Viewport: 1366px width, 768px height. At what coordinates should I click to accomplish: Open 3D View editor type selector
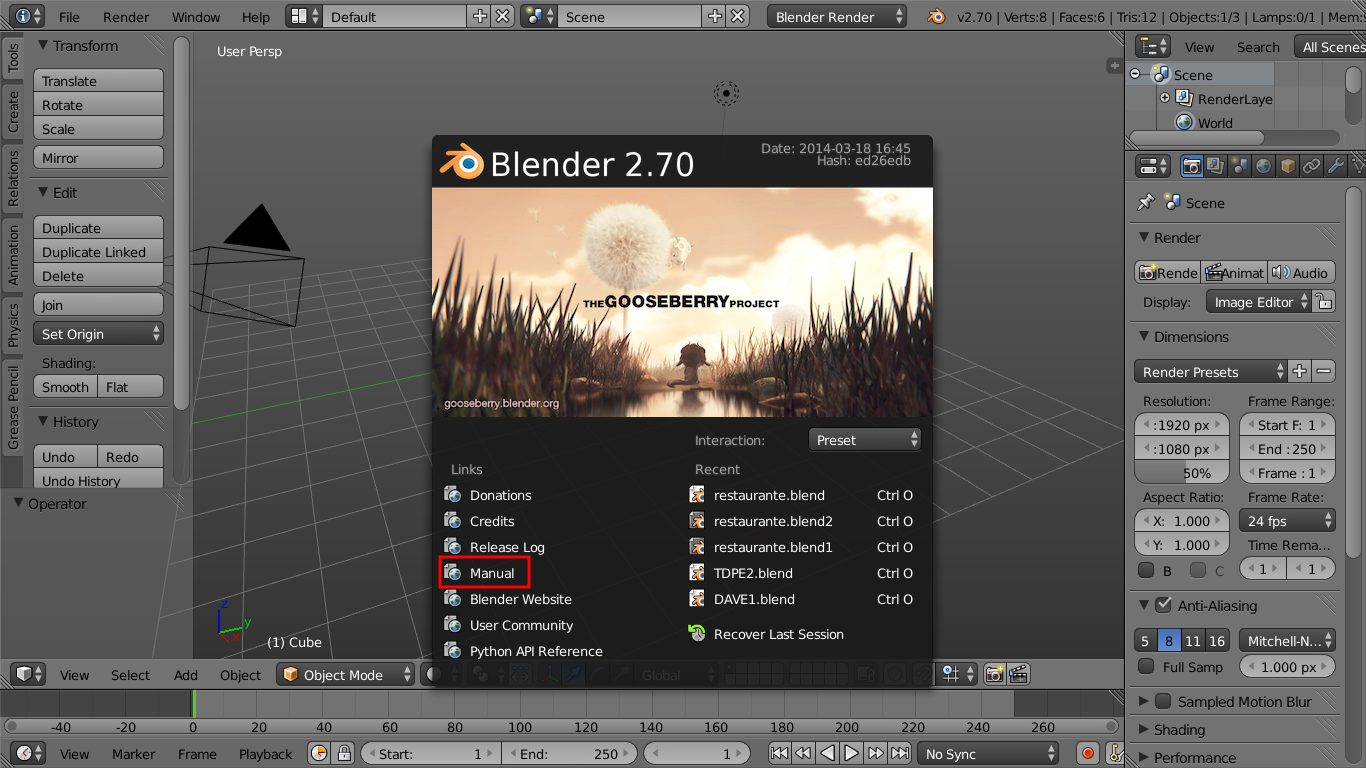(x=28, y=675)
